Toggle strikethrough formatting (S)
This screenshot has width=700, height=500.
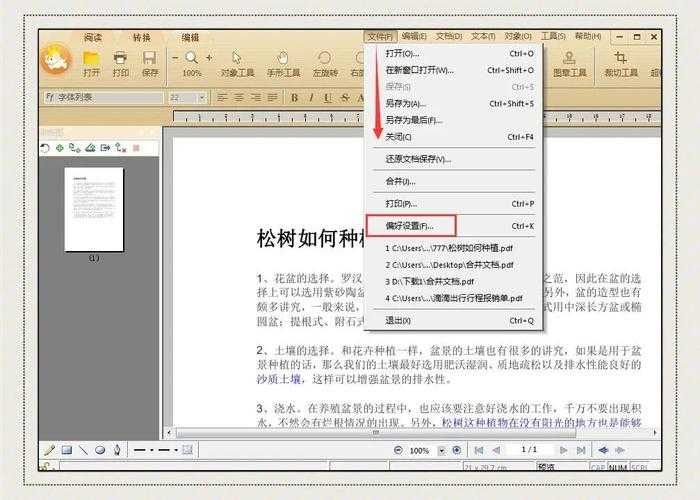click(345, 97)
